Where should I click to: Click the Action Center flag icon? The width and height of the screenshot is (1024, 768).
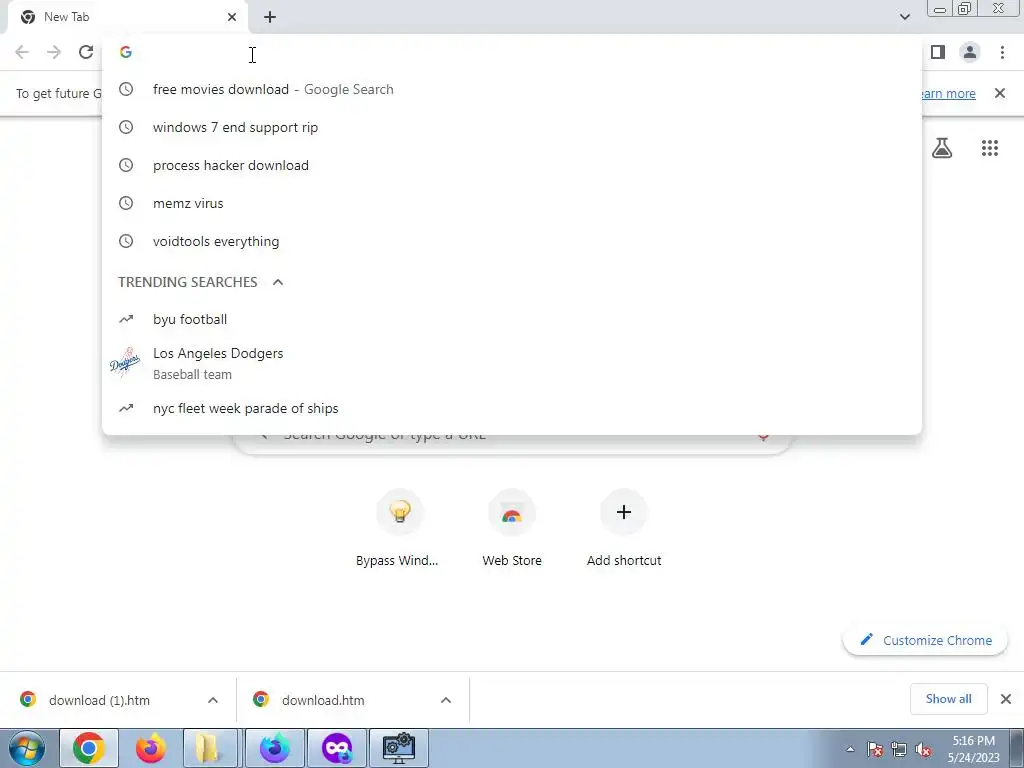tap(875, 749)
